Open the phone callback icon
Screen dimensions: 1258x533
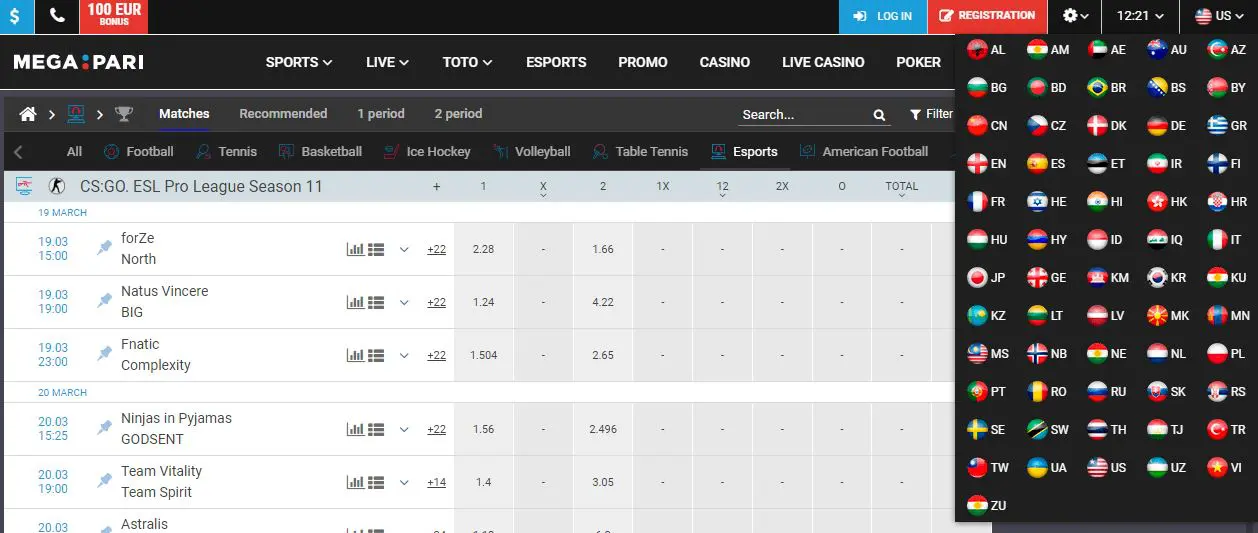coord(57,16)
